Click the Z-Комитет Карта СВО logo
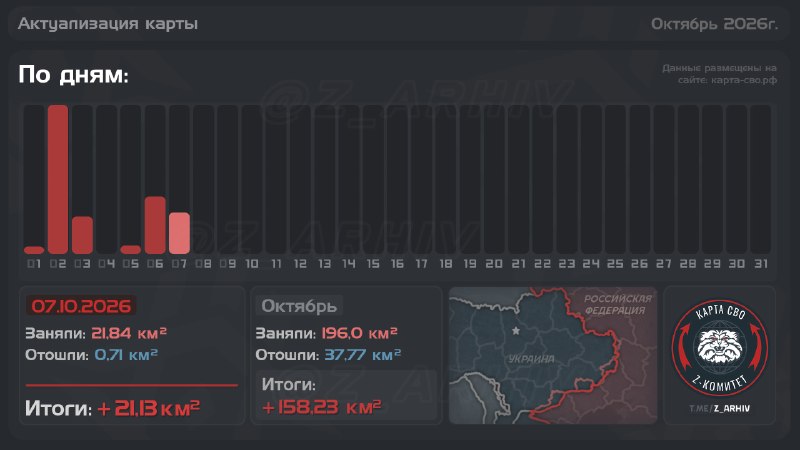800x450 pixels. [x=719, y=347]
